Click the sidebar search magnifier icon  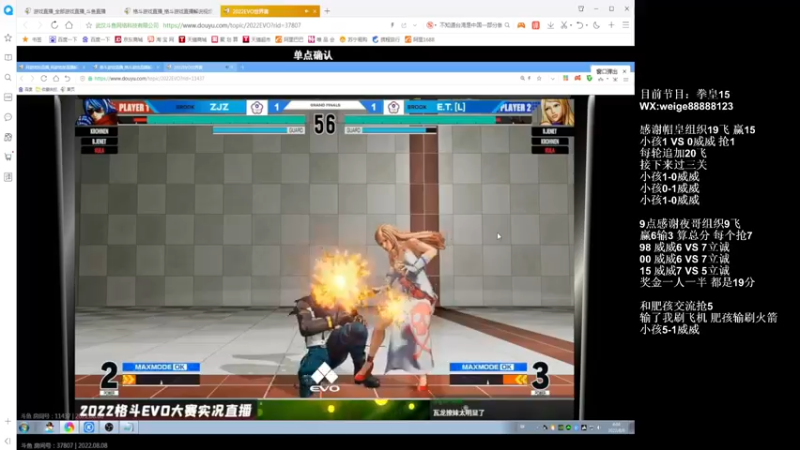point(8,78)
